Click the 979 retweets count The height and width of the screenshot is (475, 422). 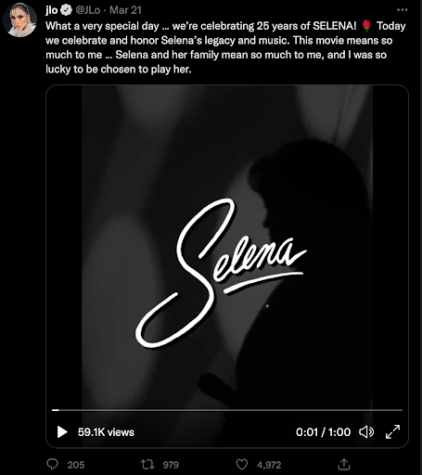(x=171, y=465)
